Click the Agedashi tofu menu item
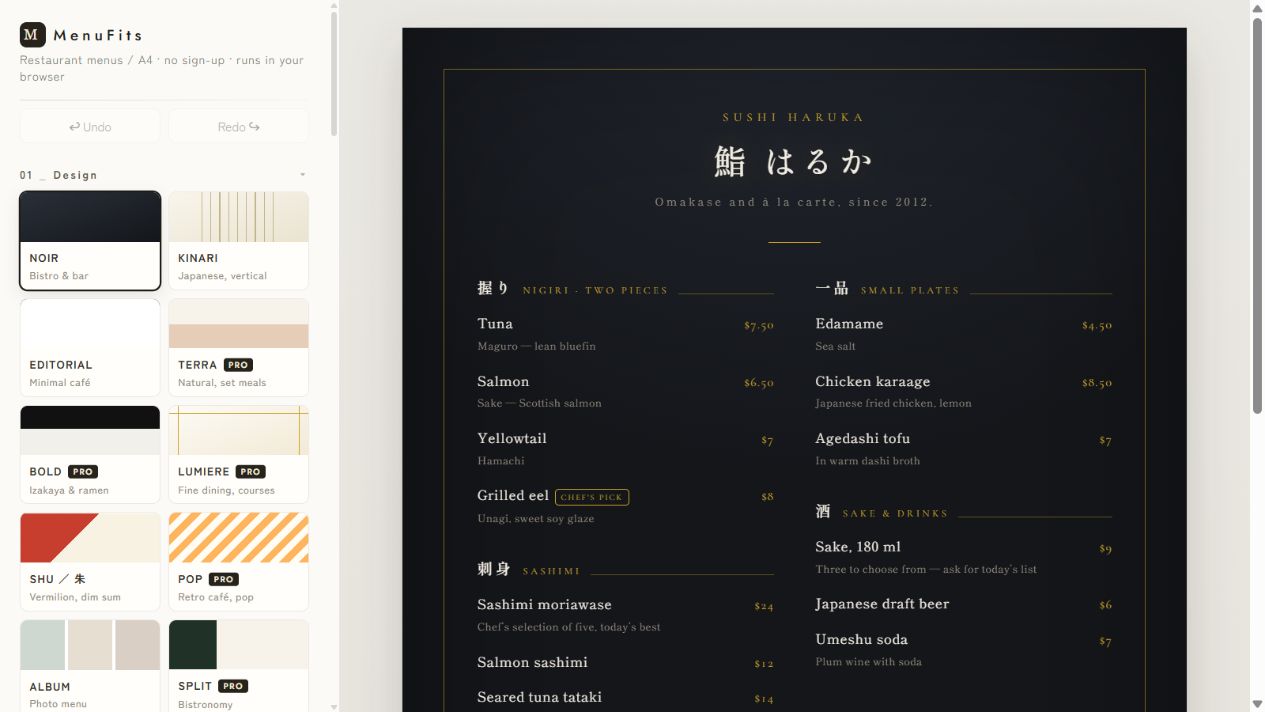 coord(863,438)
